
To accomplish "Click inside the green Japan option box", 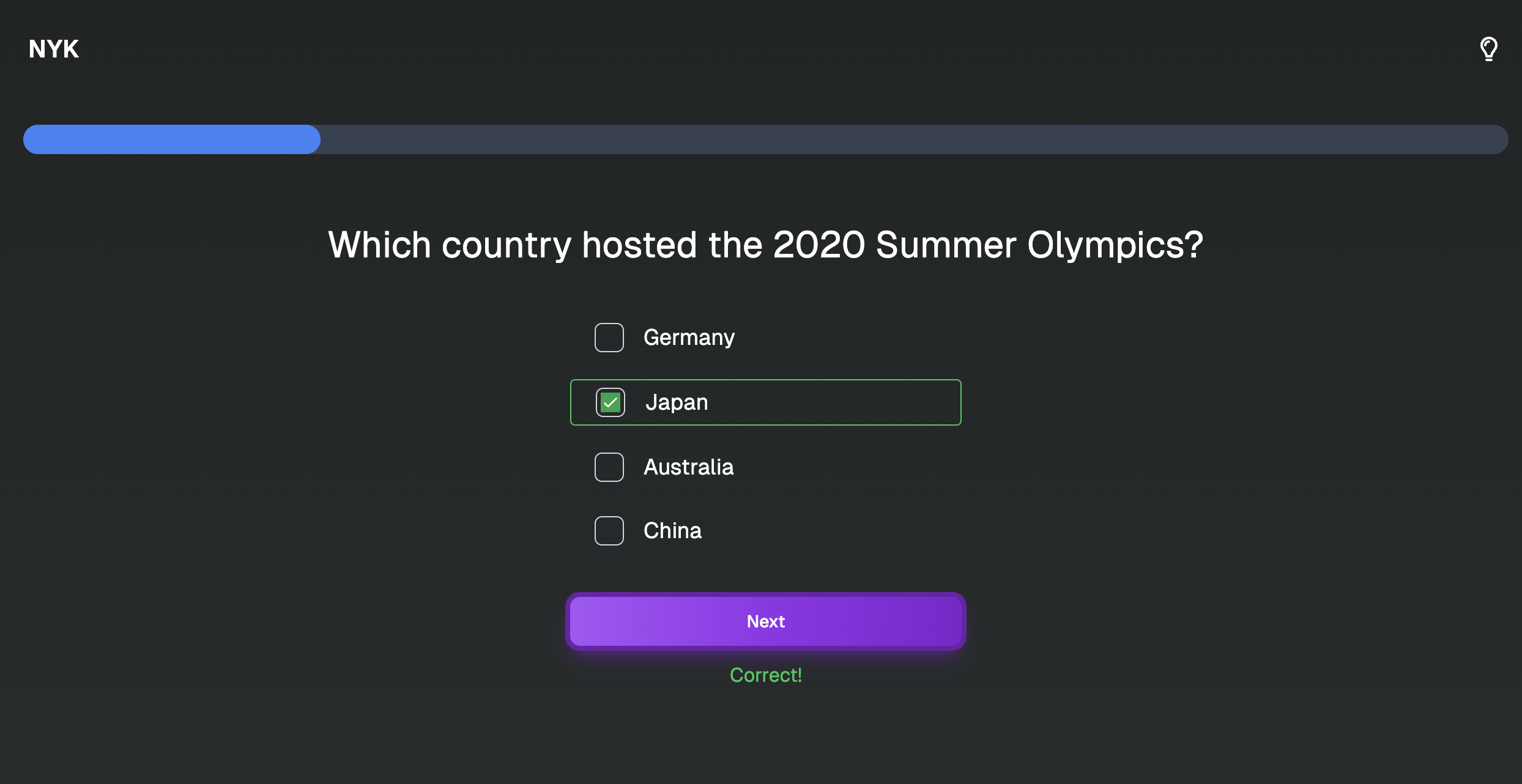I will 766,402.
